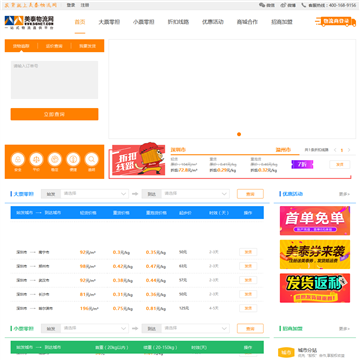The image size is (360, 360).
Task: Open the WeChat icon in top bar
Action: [262, 5]
